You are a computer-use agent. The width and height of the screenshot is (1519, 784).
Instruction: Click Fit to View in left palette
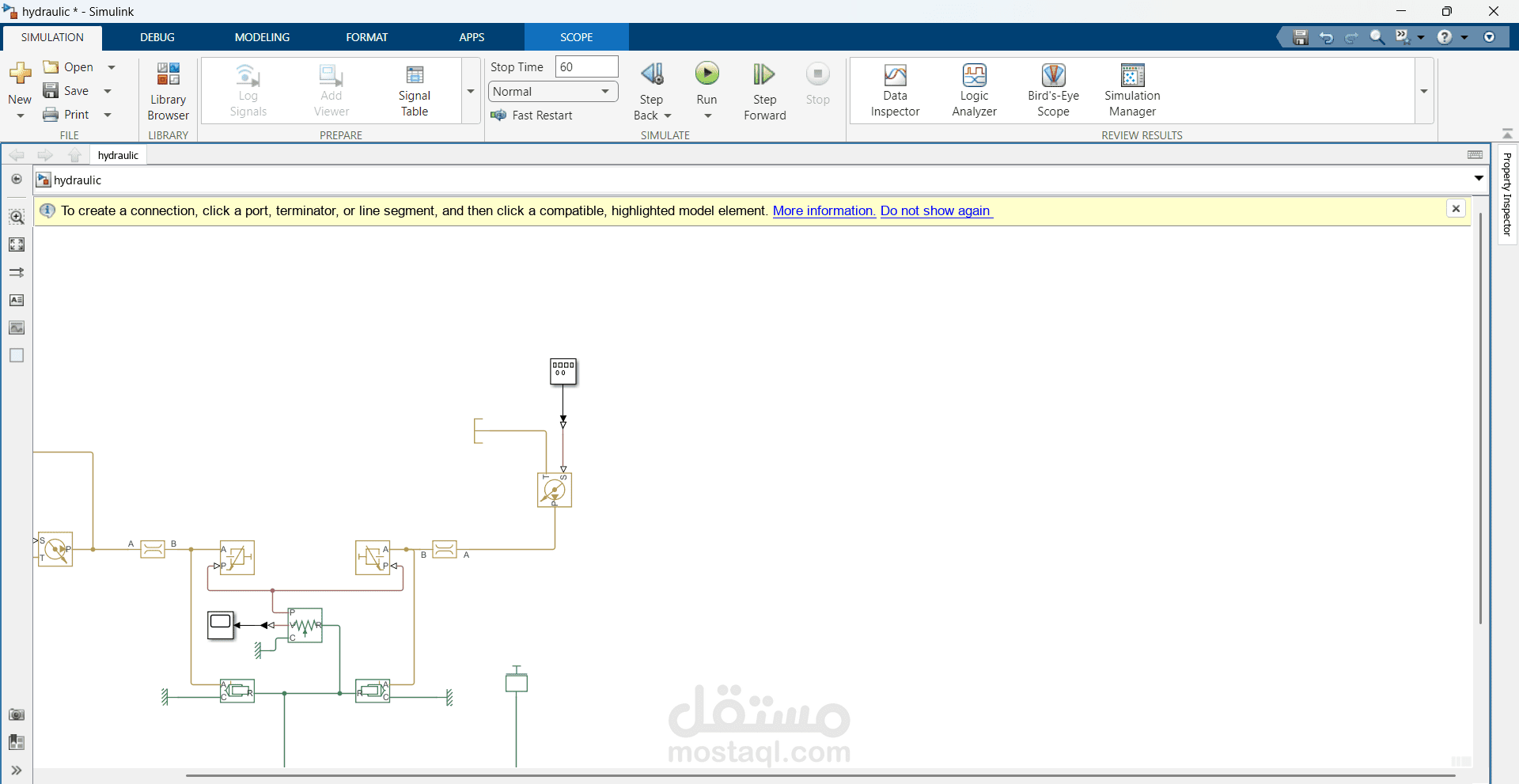17,244
